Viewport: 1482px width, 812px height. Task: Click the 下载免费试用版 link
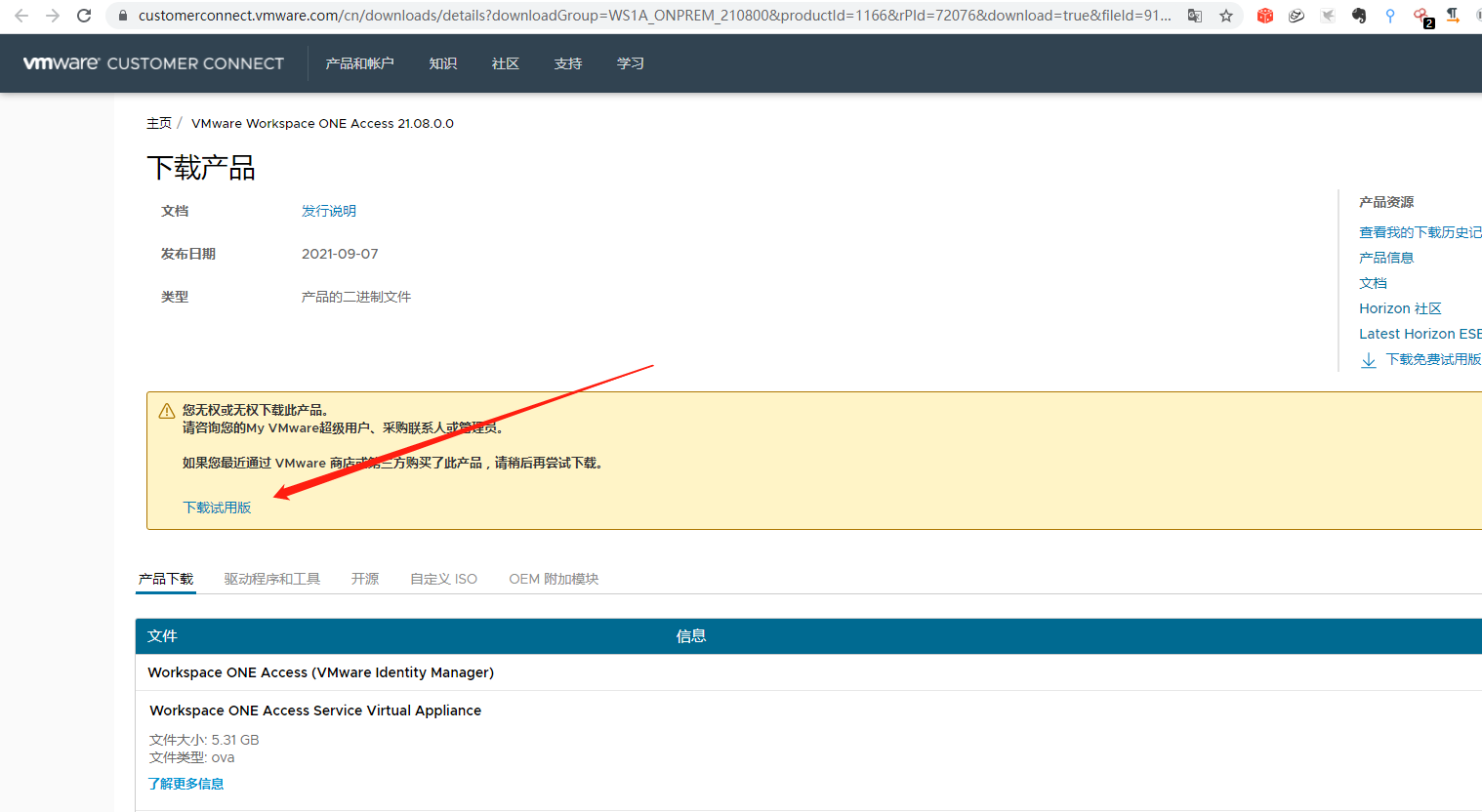(1433, 359)
